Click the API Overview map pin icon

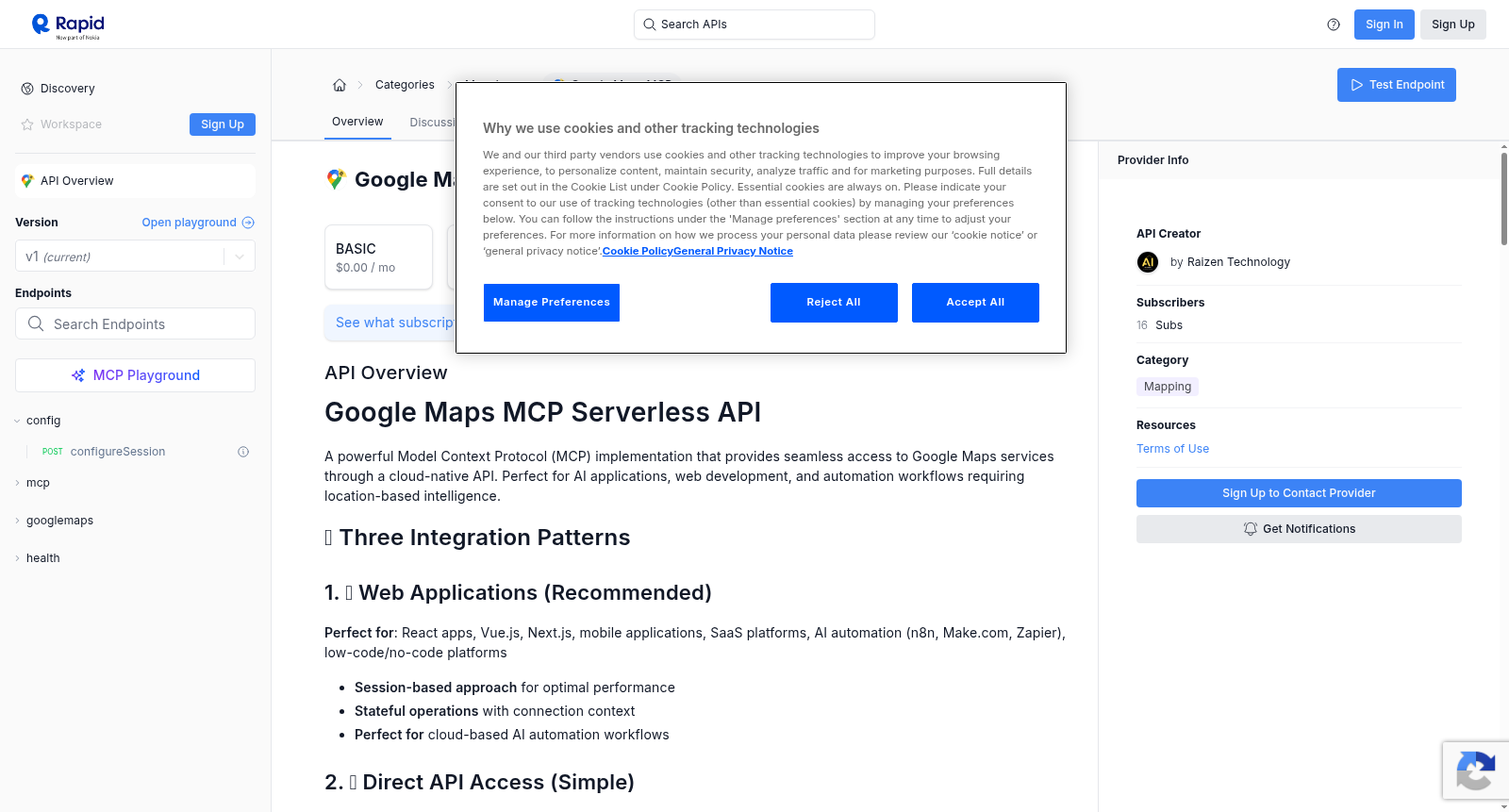tap(27, 181)
